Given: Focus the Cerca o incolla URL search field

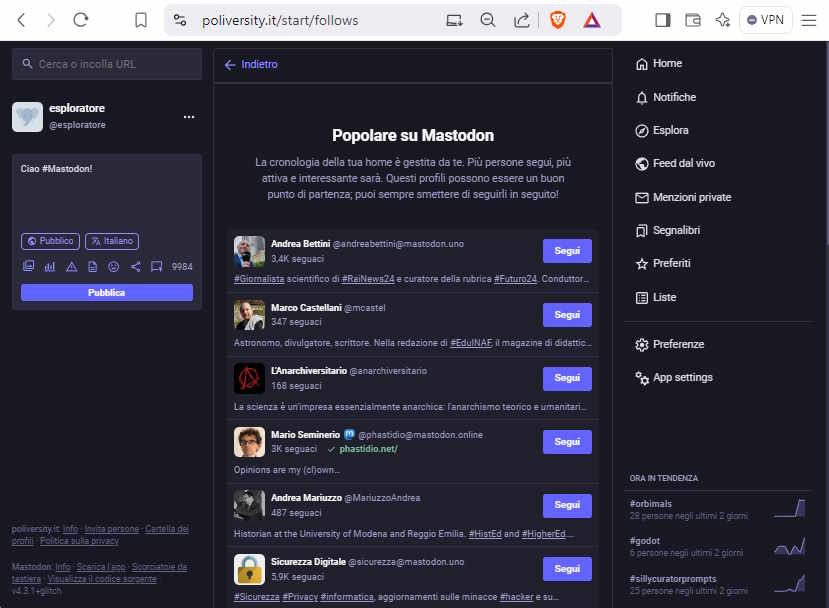Looking at the screenshot, I should (107, 64).
